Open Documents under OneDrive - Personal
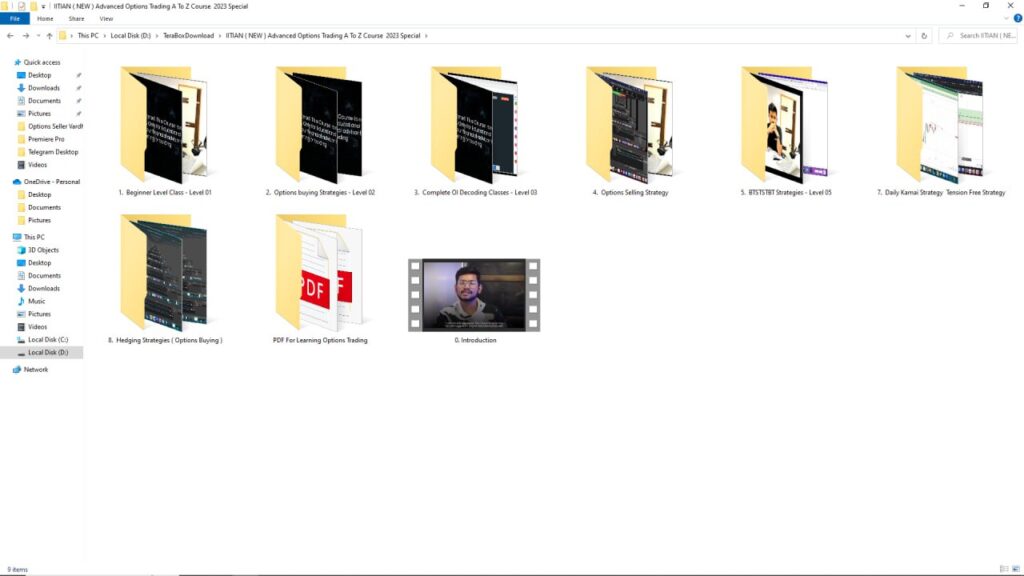The height and width of the screenshot is (576, 1024). (44, 207)
